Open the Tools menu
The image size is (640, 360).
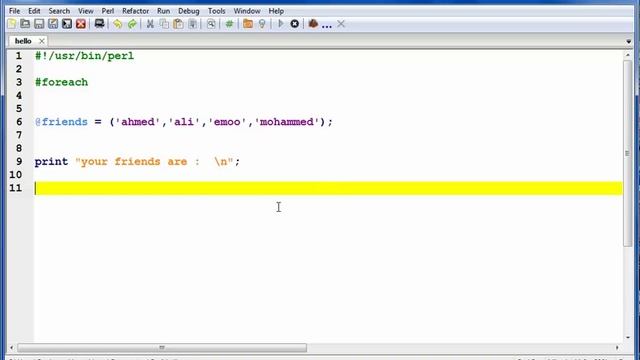tap(216, 11)
